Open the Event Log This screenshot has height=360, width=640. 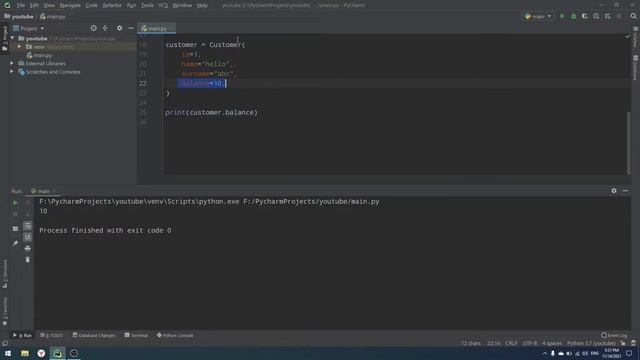pos(614,335)
